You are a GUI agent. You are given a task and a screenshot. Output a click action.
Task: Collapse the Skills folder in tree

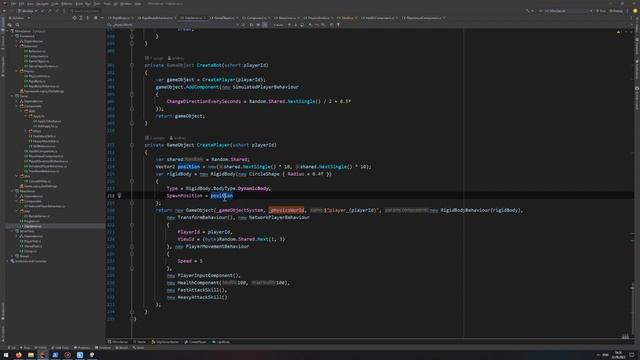click(22, 111)
